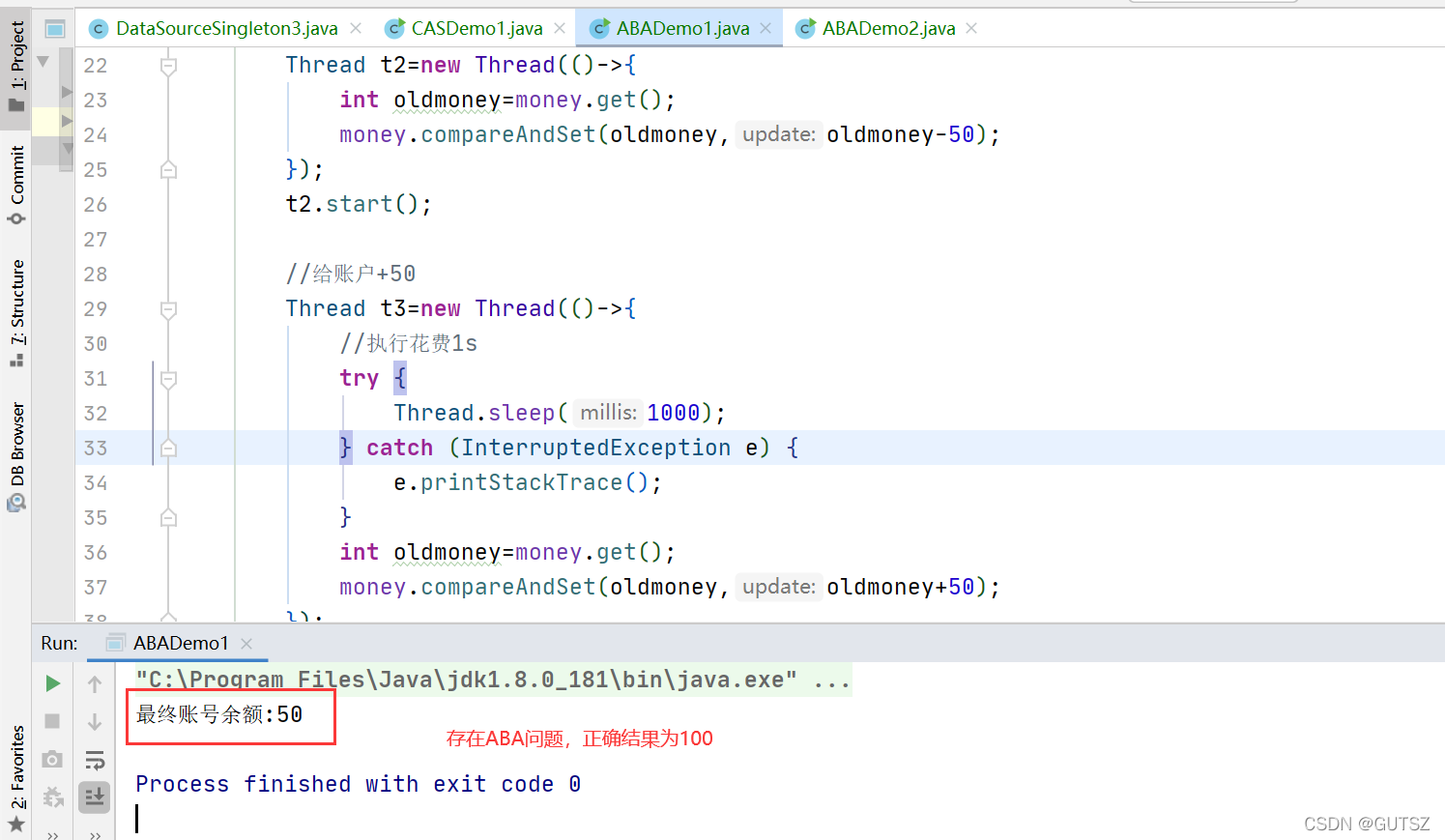Close the ABADemo1.java editor tab
Image resolution: width=1445 pixels, height=840 pixels.
(x=766, y=29)
